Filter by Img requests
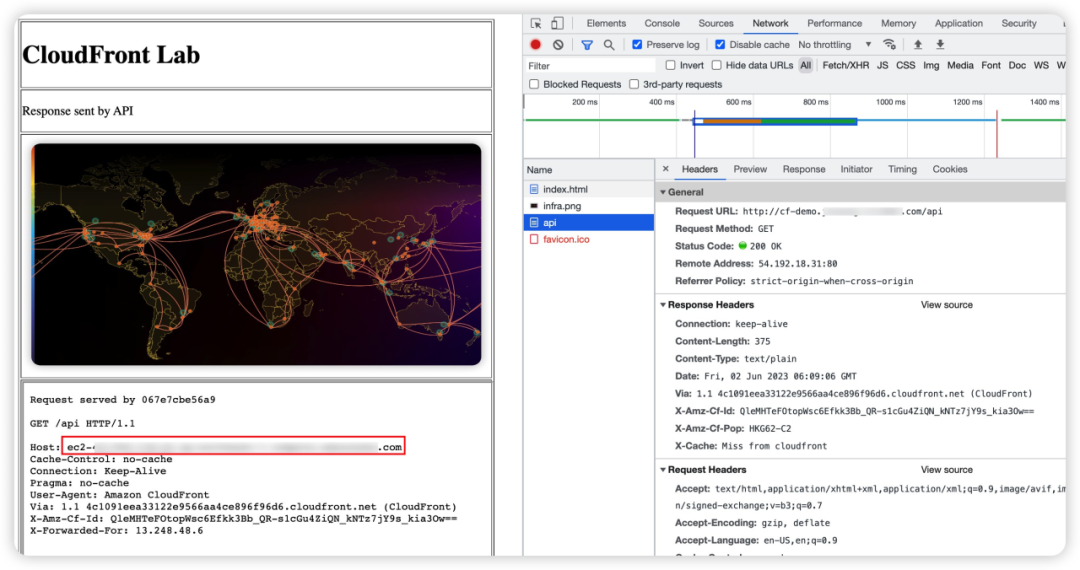Image resolution: width=1080 pixels, height=570 pixels. point(931,65)
